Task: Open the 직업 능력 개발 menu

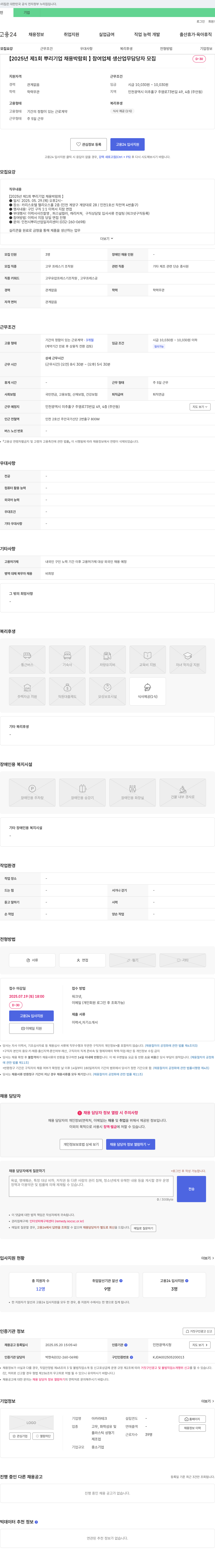Action: (x=147, y=35)
